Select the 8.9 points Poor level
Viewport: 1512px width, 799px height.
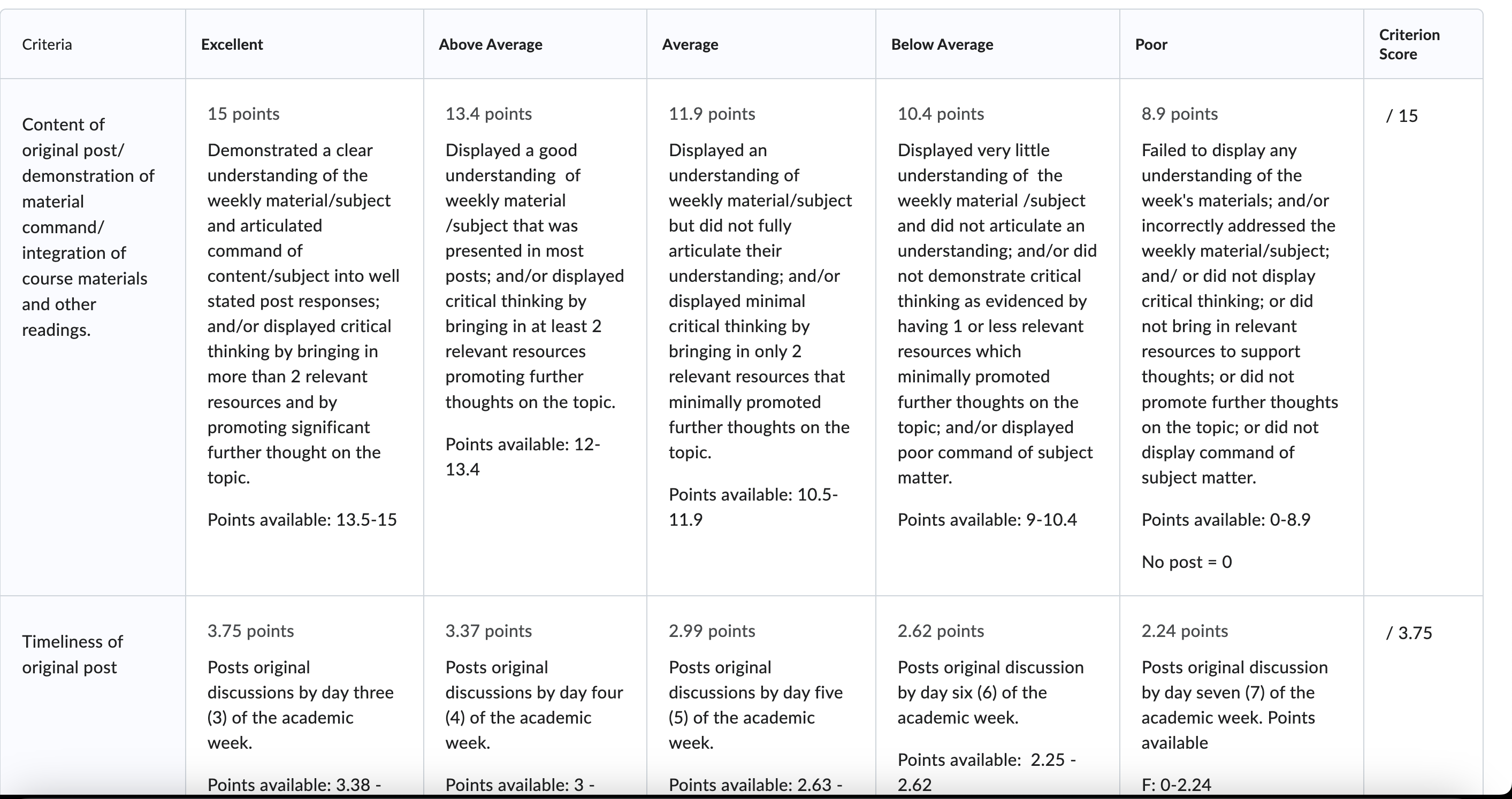pyautogui.click(x=1241, y=337)
